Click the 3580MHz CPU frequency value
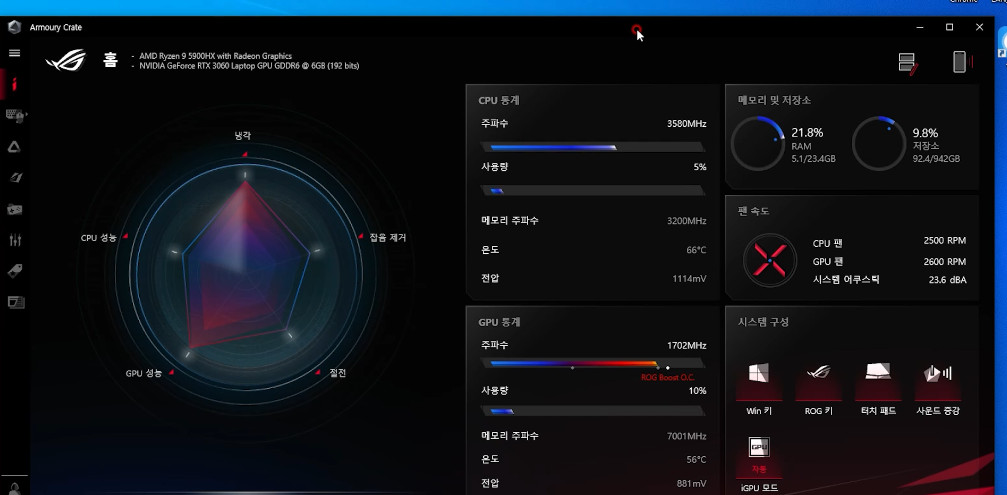 pos(687,123)
